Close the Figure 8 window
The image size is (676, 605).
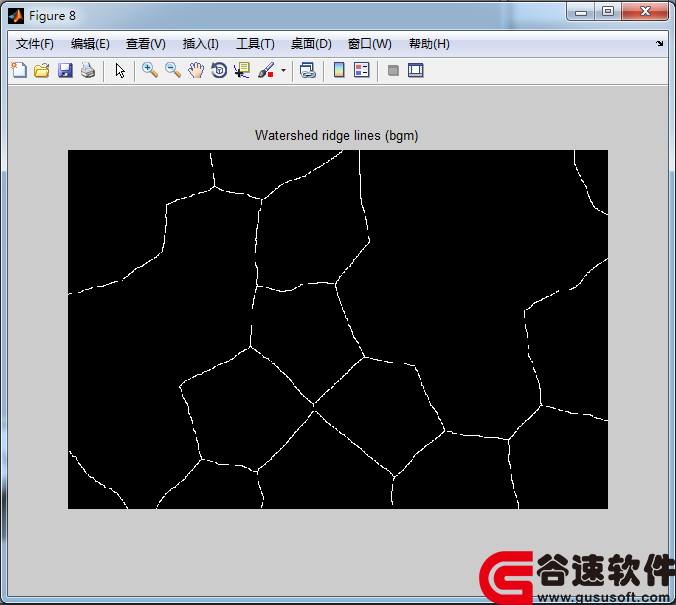(x=645, y=12)
